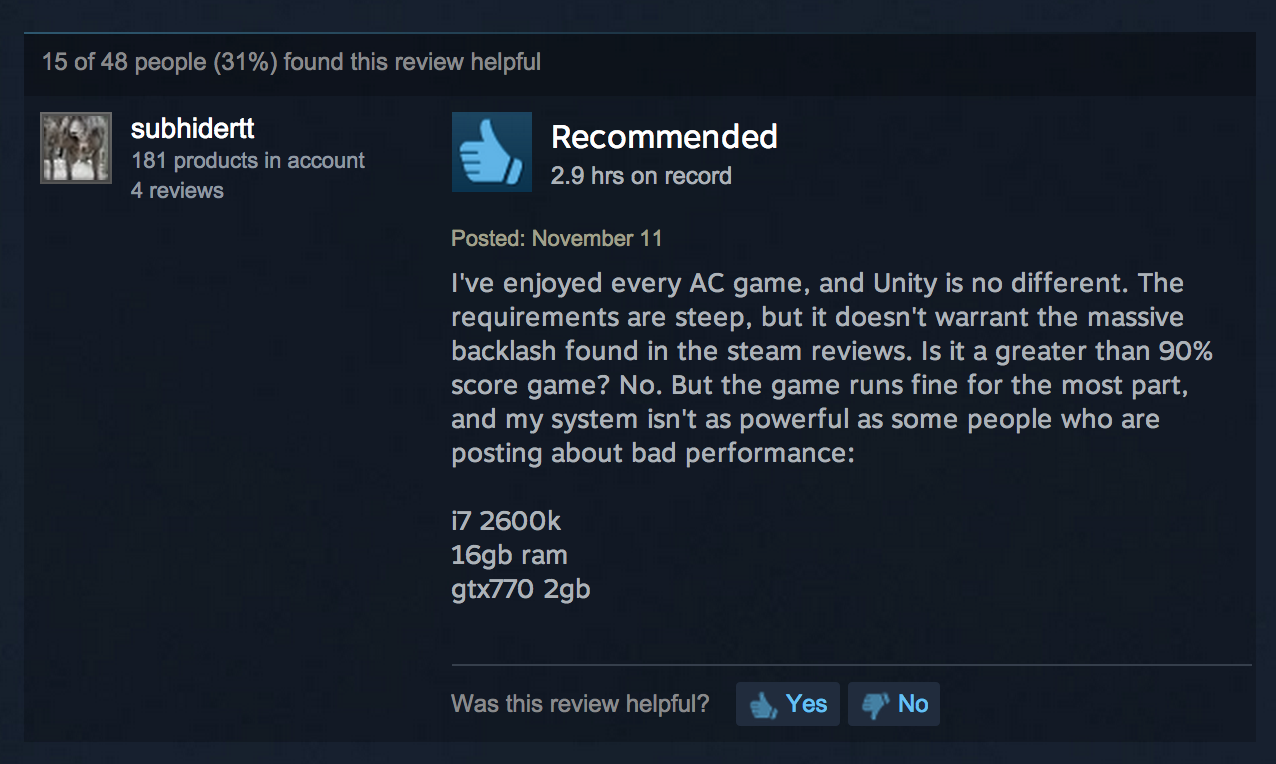Click the "Recommended" review heading
This screenshot has width=1276, height=764.
(664, 137)
